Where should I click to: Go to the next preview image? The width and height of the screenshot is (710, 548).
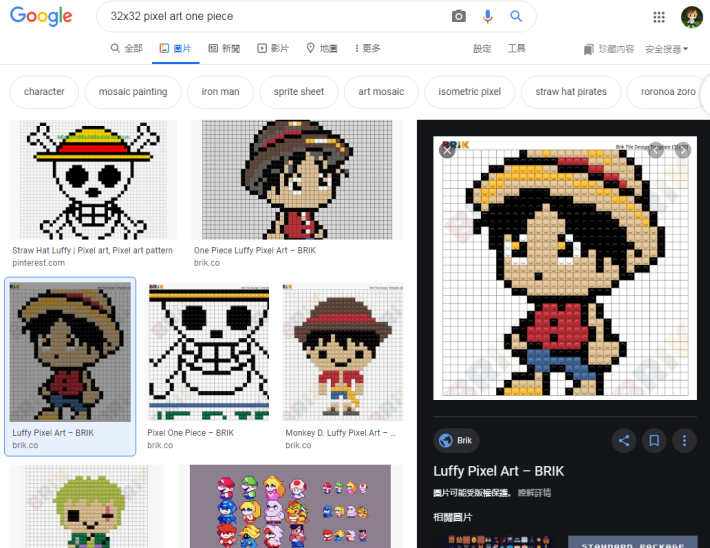point(682,150)
